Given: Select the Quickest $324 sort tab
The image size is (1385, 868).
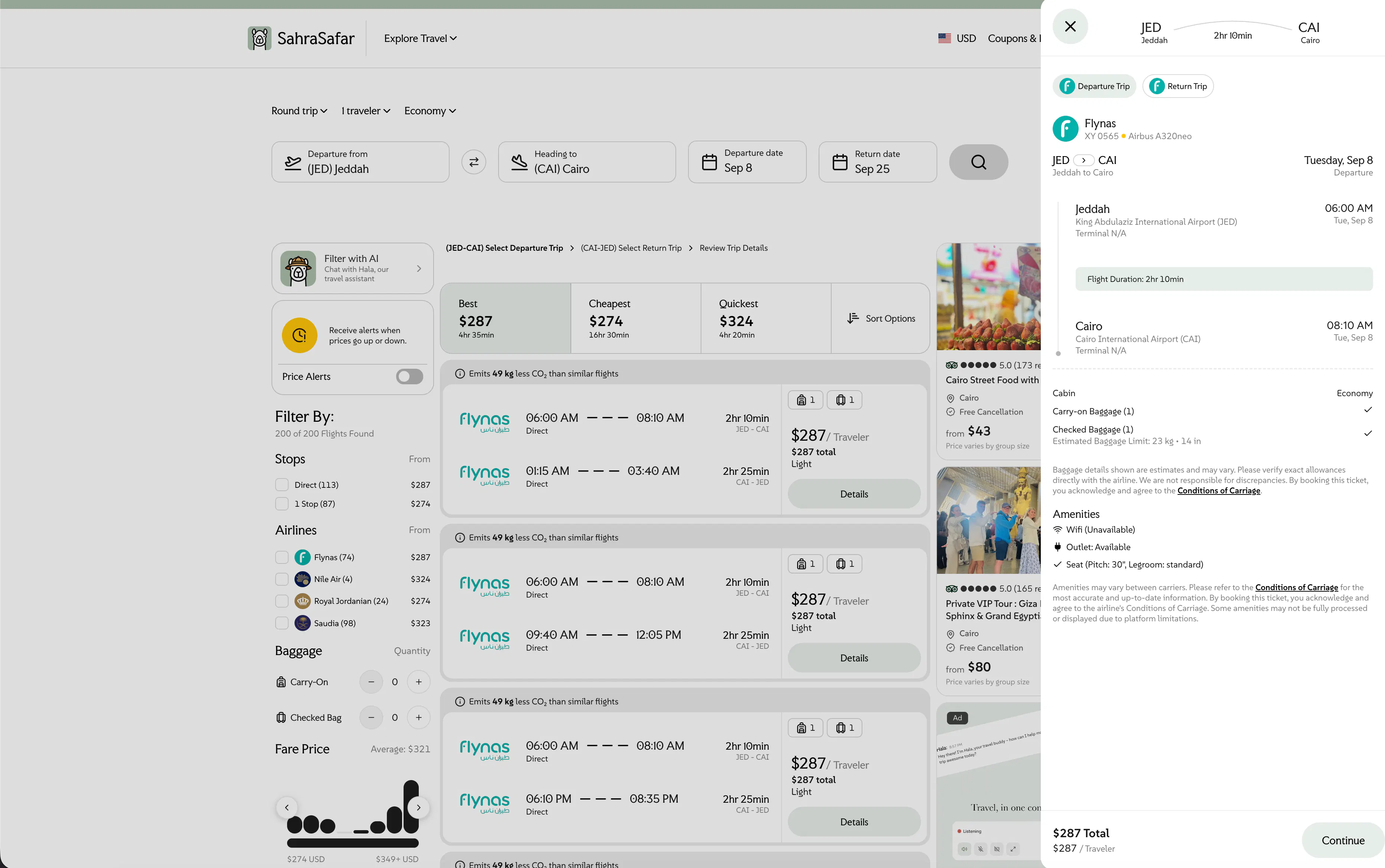Looking at the screenshot, I should 766,318.
